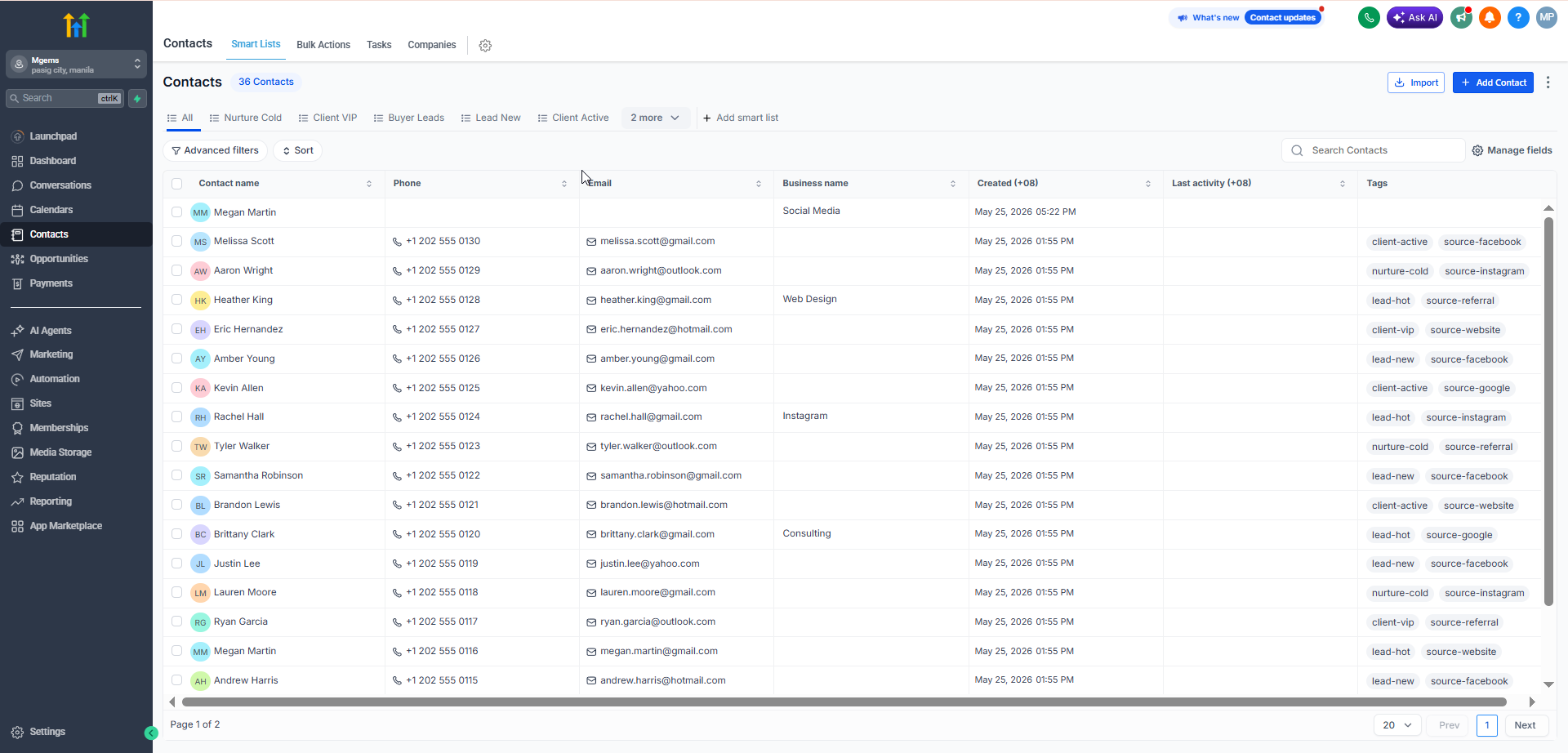
Task: Open contacts settings gear icon
Action: [485, 46]
